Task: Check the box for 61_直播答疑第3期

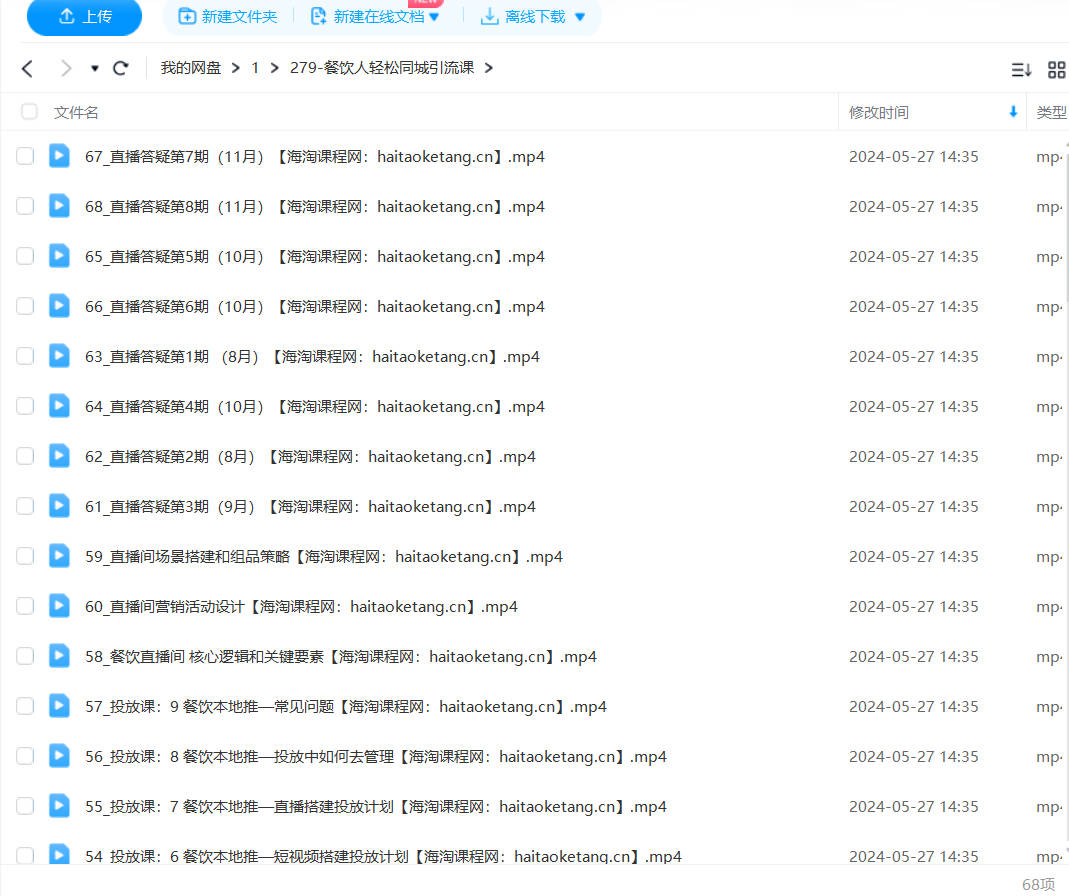Action: tap(25, 506)
